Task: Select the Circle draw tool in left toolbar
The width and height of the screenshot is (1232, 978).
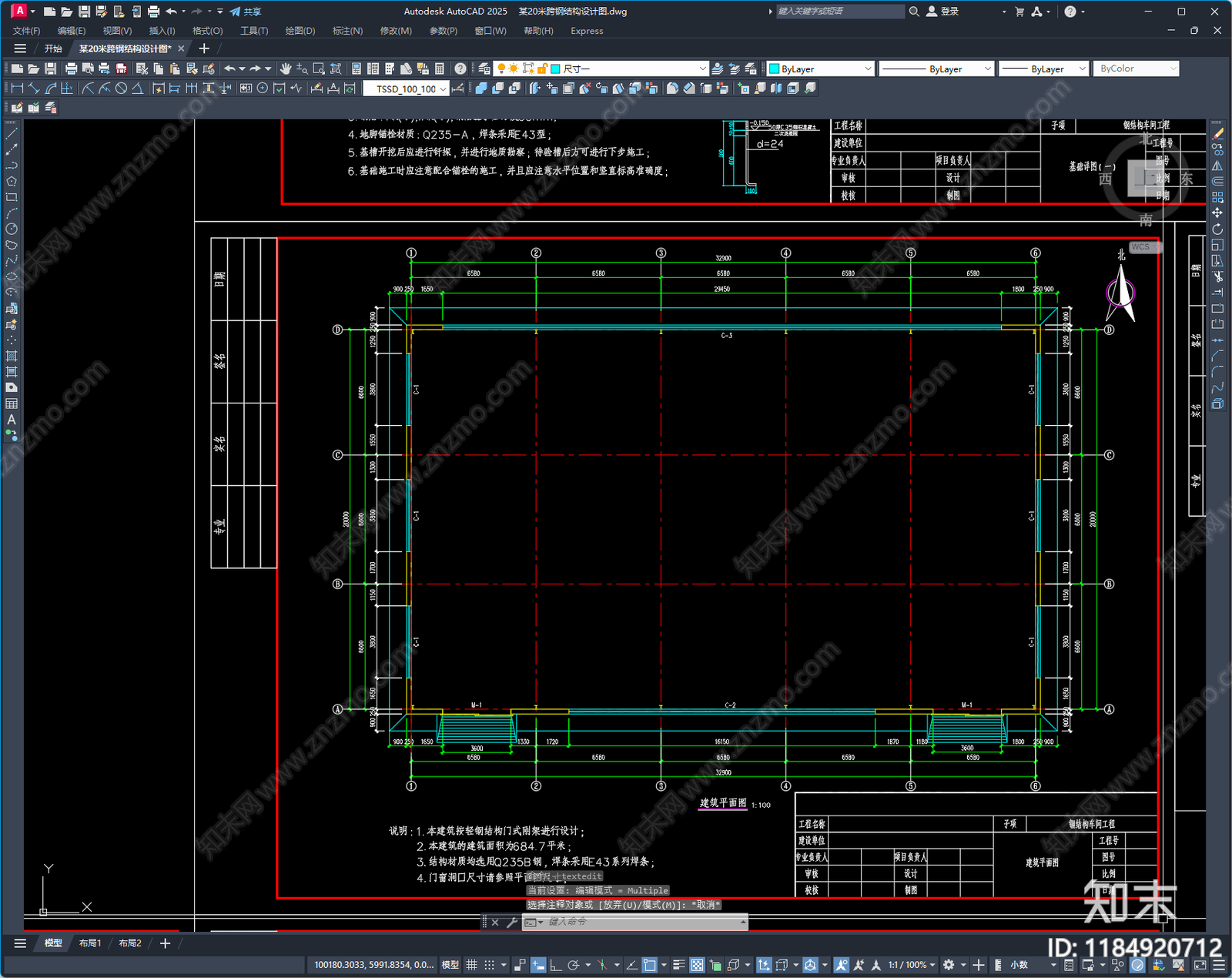Action: pos(12,229)
